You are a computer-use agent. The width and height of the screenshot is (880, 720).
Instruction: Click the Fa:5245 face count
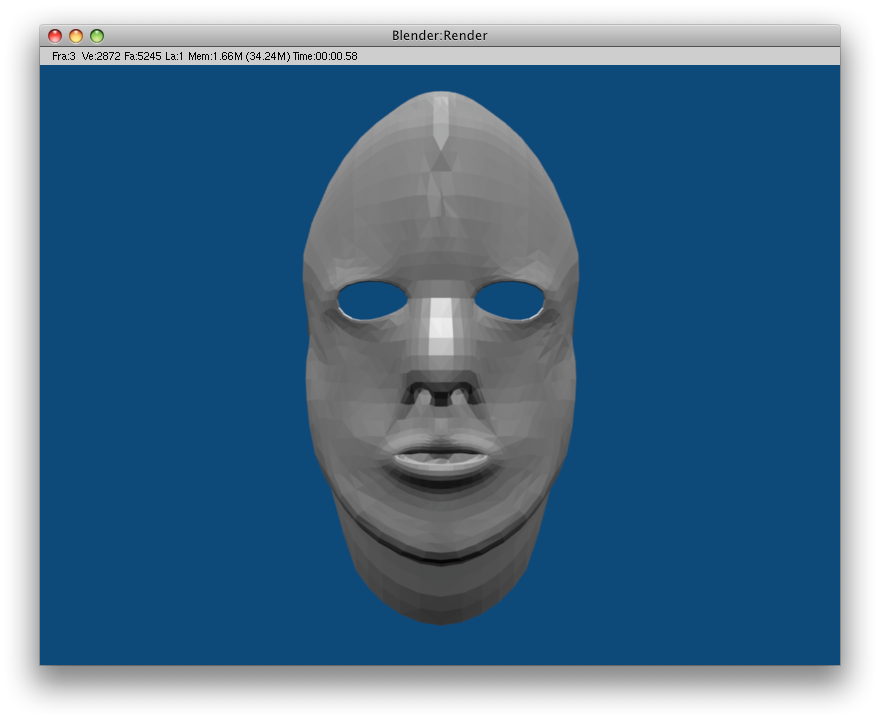tap(143, 56)
